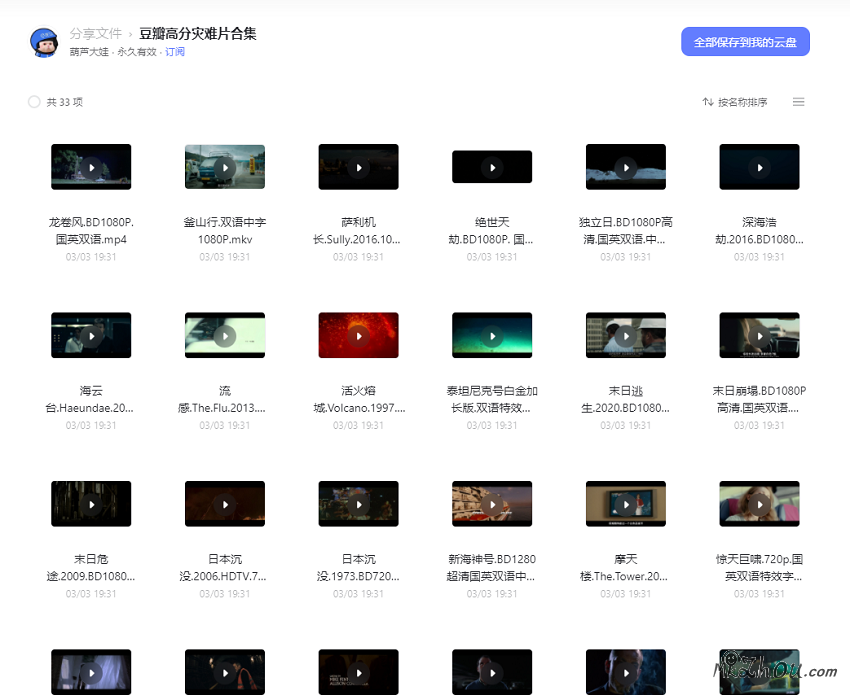The width and height of the screenshot is (850, 695).
Task: Play the 龙卷风.BD1080P video thumbnail
Action: [x=91, y=167]
